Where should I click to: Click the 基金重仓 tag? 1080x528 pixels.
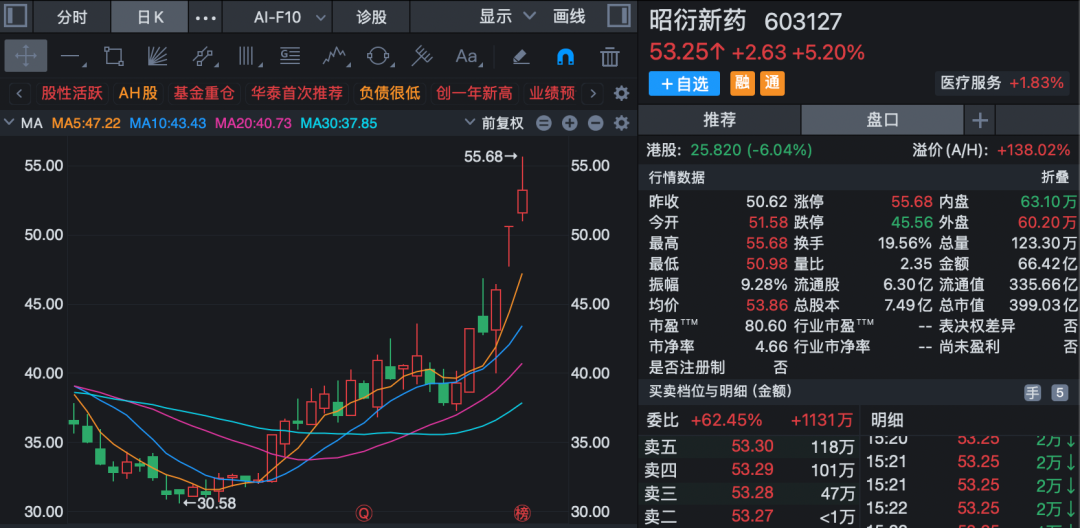(x=203, y=93)
